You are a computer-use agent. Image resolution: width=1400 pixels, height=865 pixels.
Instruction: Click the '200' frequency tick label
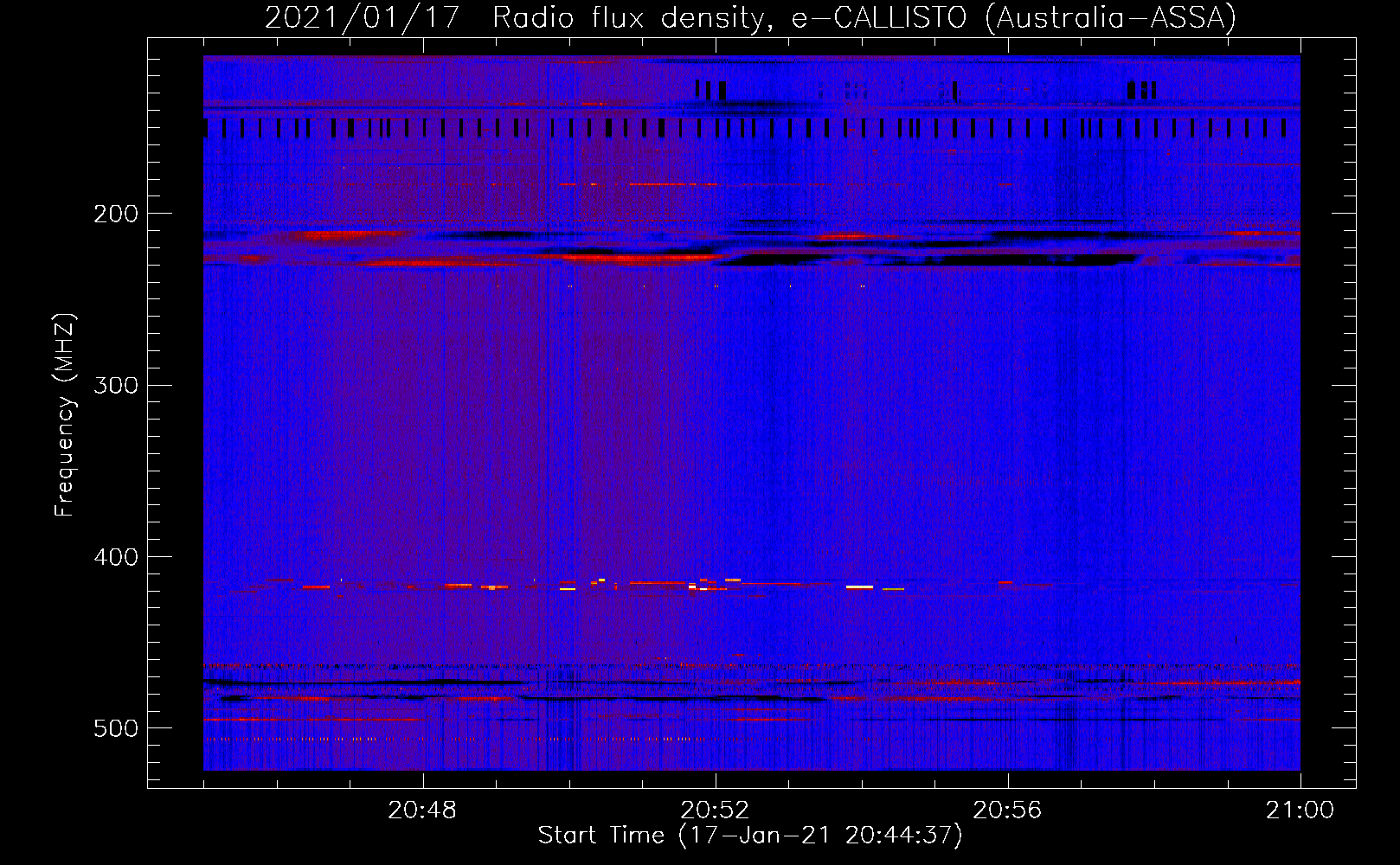tap(116, 214)
